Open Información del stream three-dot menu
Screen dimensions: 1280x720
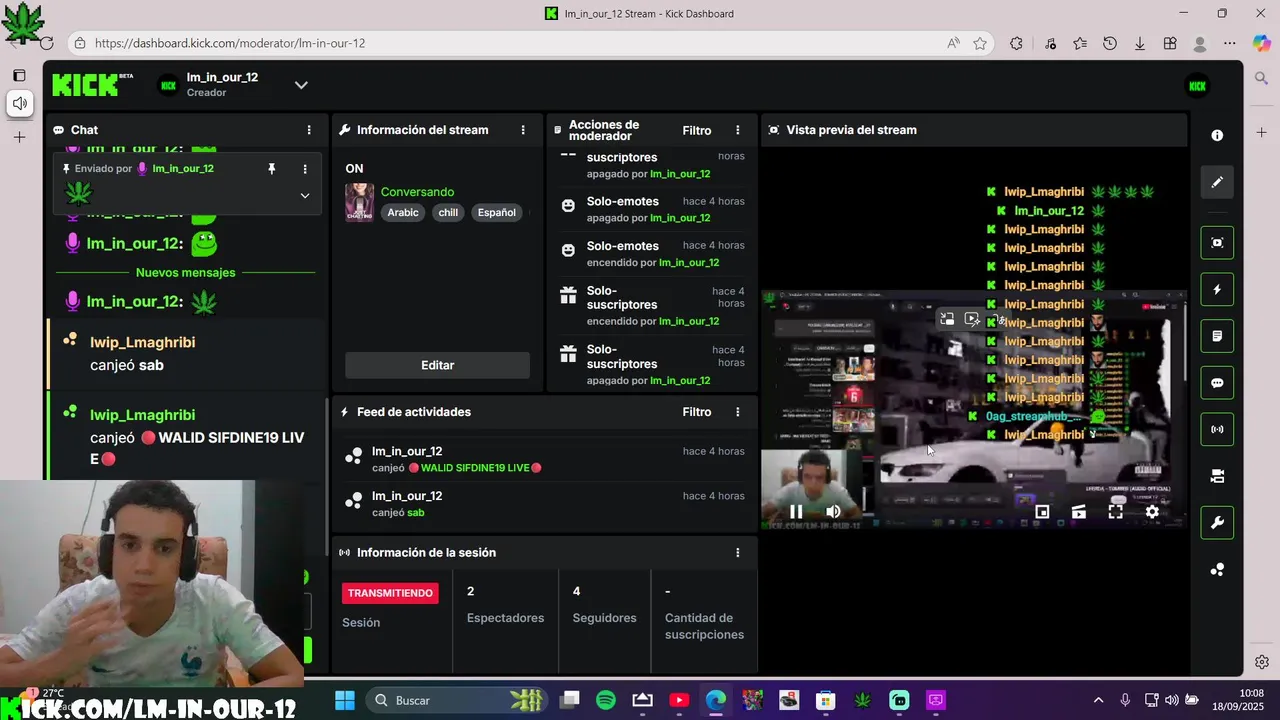click(523, 130)
